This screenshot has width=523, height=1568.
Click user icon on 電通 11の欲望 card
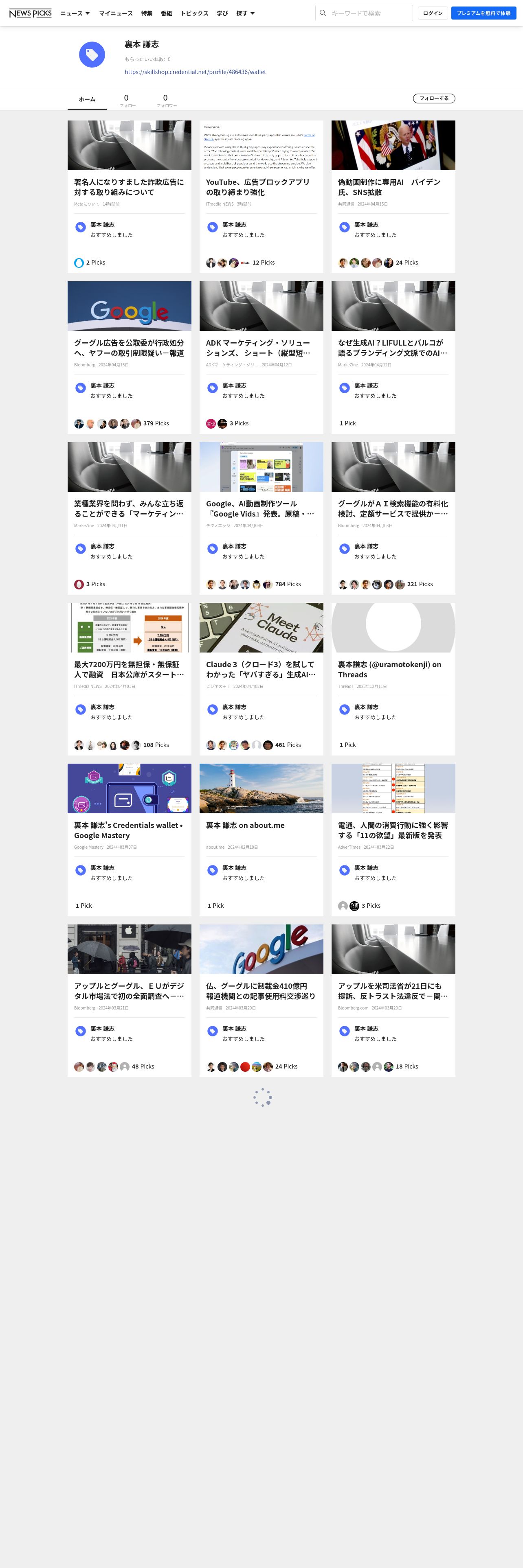345,870
